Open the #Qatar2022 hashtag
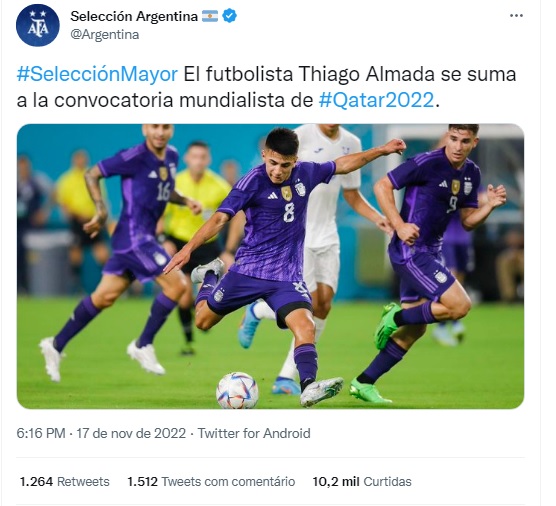The image size is (556, 506). pyautogui.click(x=376, y=100)
